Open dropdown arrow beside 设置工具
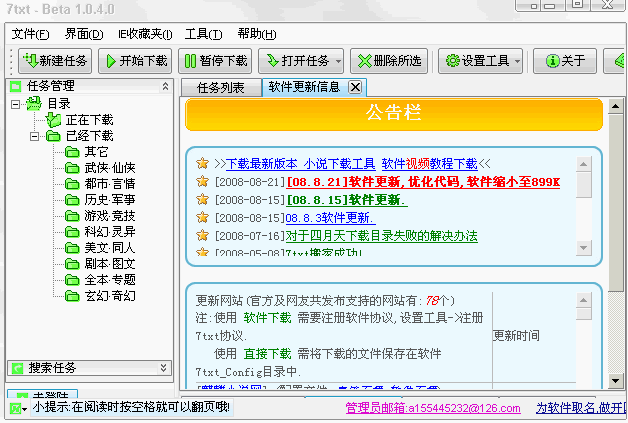The height and width of the screenshot is (423, 628). click(x=517, y=61)
